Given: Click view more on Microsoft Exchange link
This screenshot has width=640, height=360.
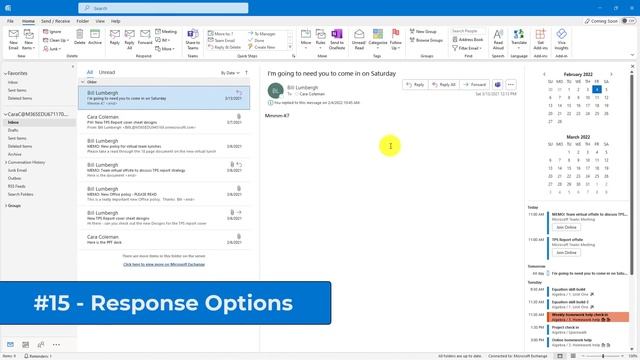Looking at the screenshot, I should (x=164, y=264).
